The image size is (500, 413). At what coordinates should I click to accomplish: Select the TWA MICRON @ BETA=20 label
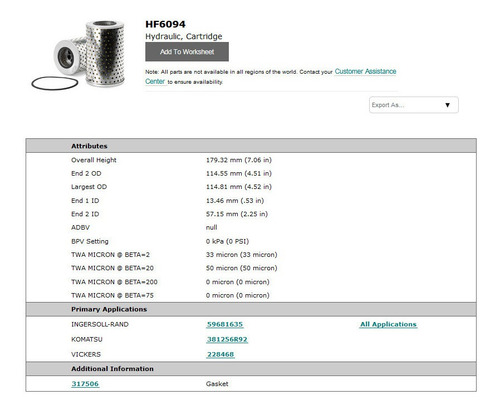[x=112, y=268]
